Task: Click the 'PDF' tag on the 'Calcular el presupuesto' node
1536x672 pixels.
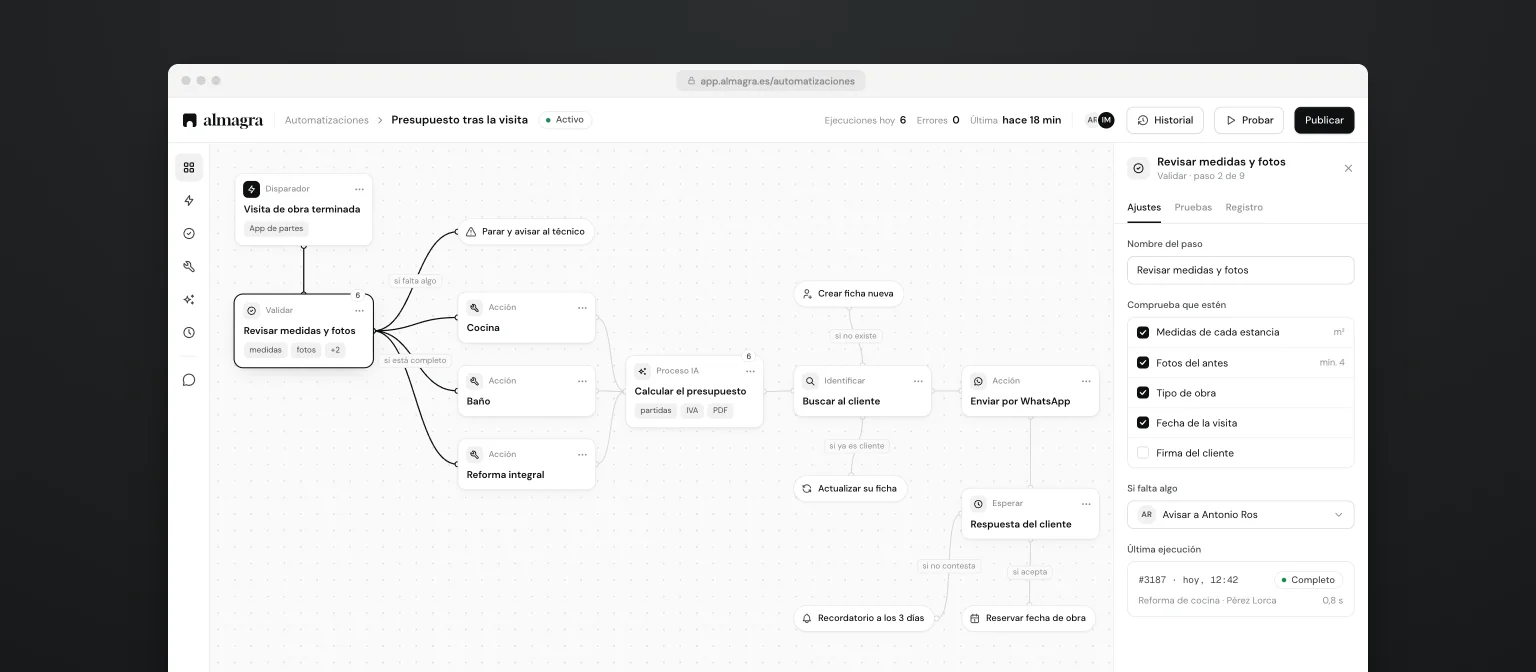Action: click(x=721, y=411)
